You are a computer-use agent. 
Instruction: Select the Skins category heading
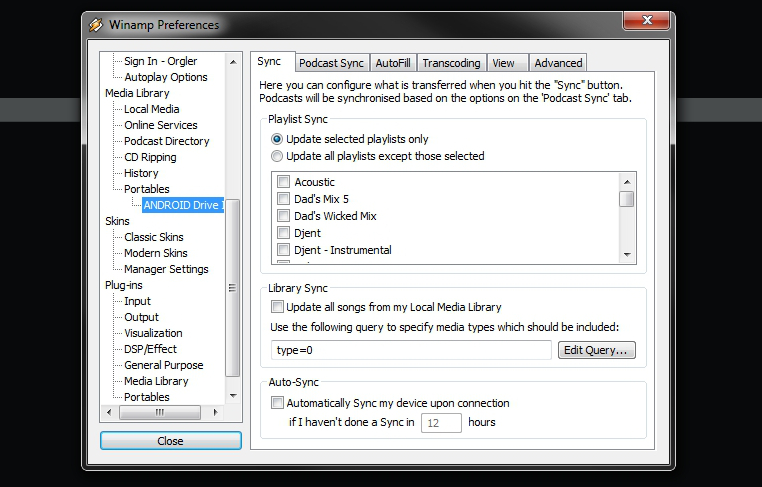117,221
